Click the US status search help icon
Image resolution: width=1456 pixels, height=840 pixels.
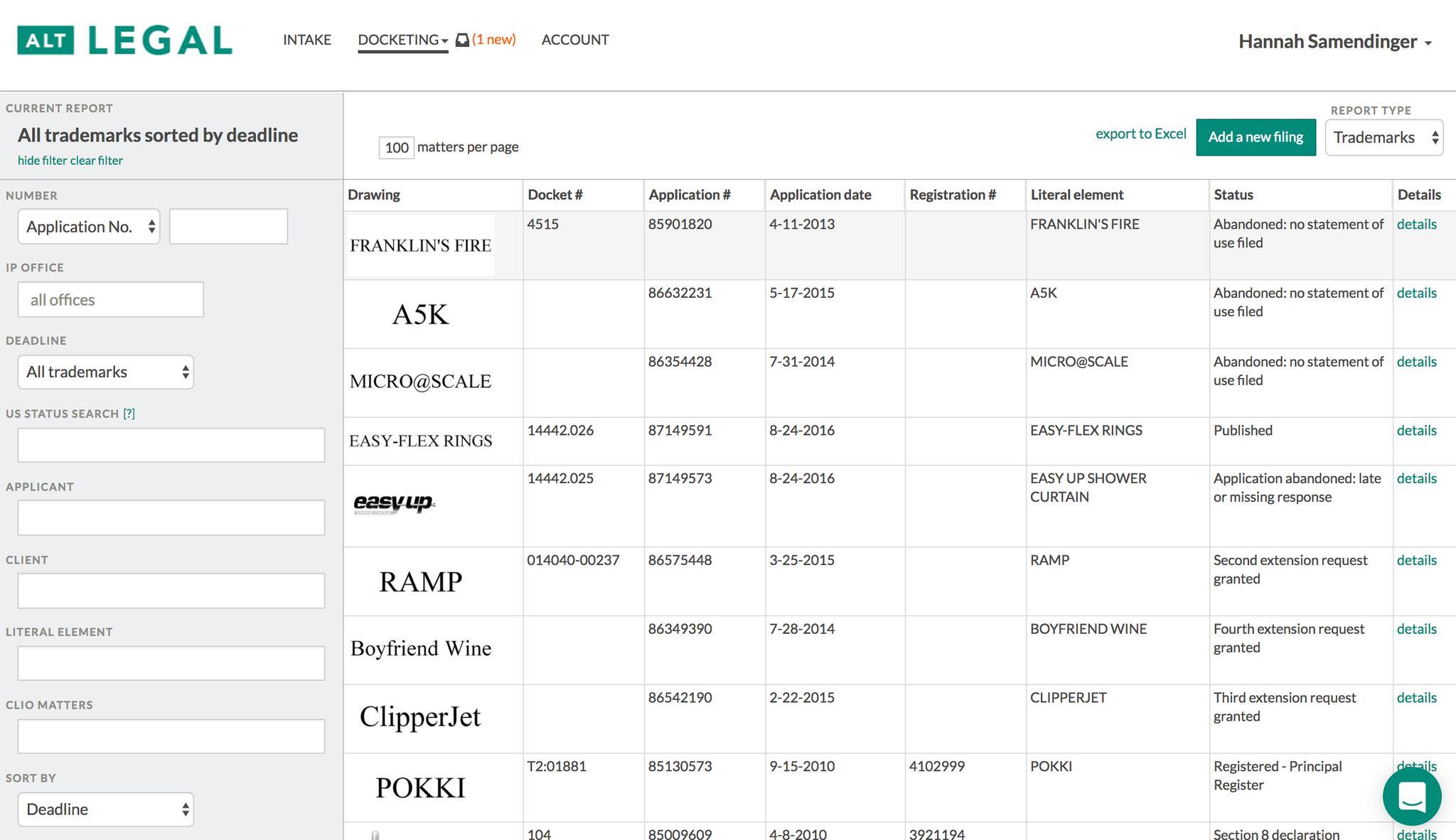coord(129,414)
